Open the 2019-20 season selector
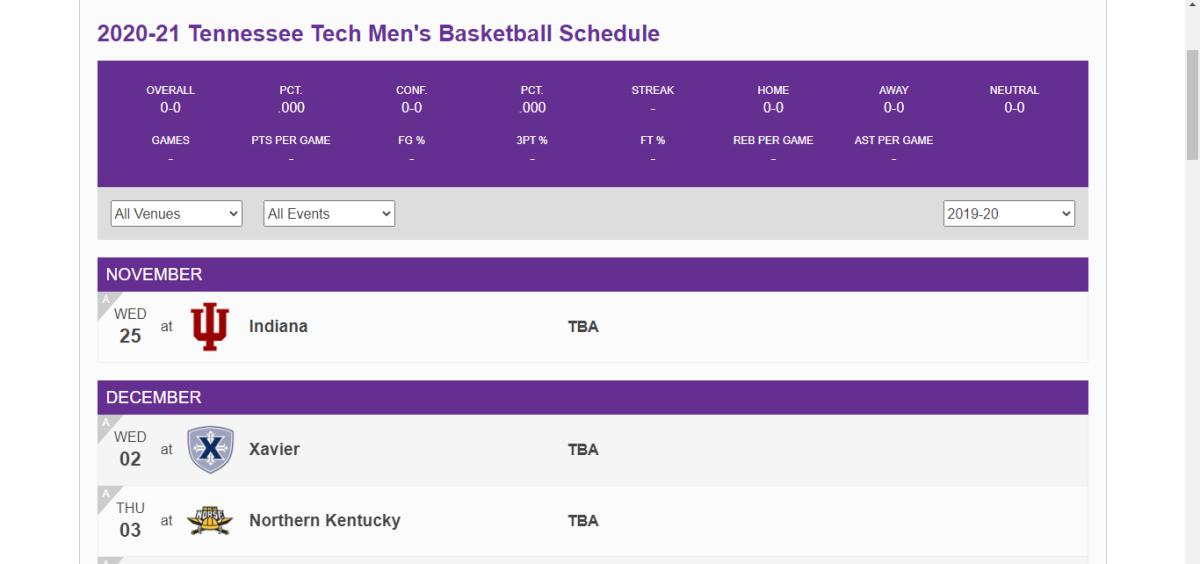The width and height of the screenshot is (1200, 564). pos(1008,214)
